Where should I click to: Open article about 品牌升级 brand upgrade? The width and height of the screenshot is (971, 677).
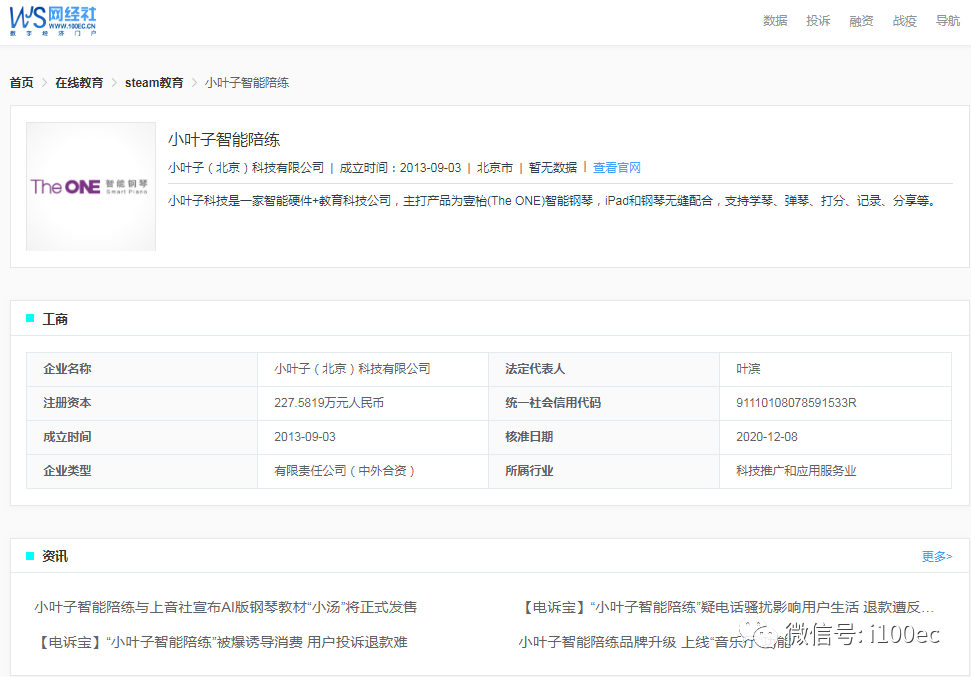[x=640, y=642]
